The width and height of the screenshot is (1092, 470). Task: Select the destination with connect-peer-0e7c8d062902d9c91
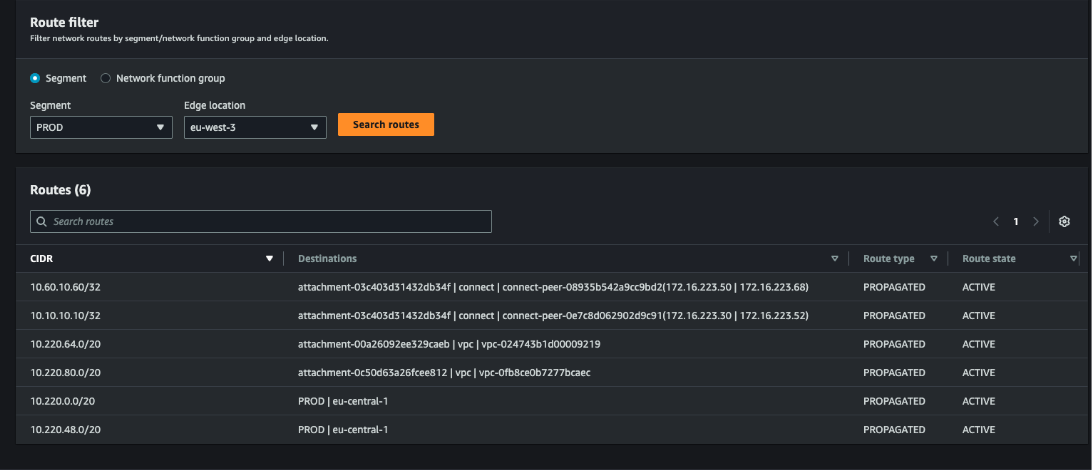(553, 315)
